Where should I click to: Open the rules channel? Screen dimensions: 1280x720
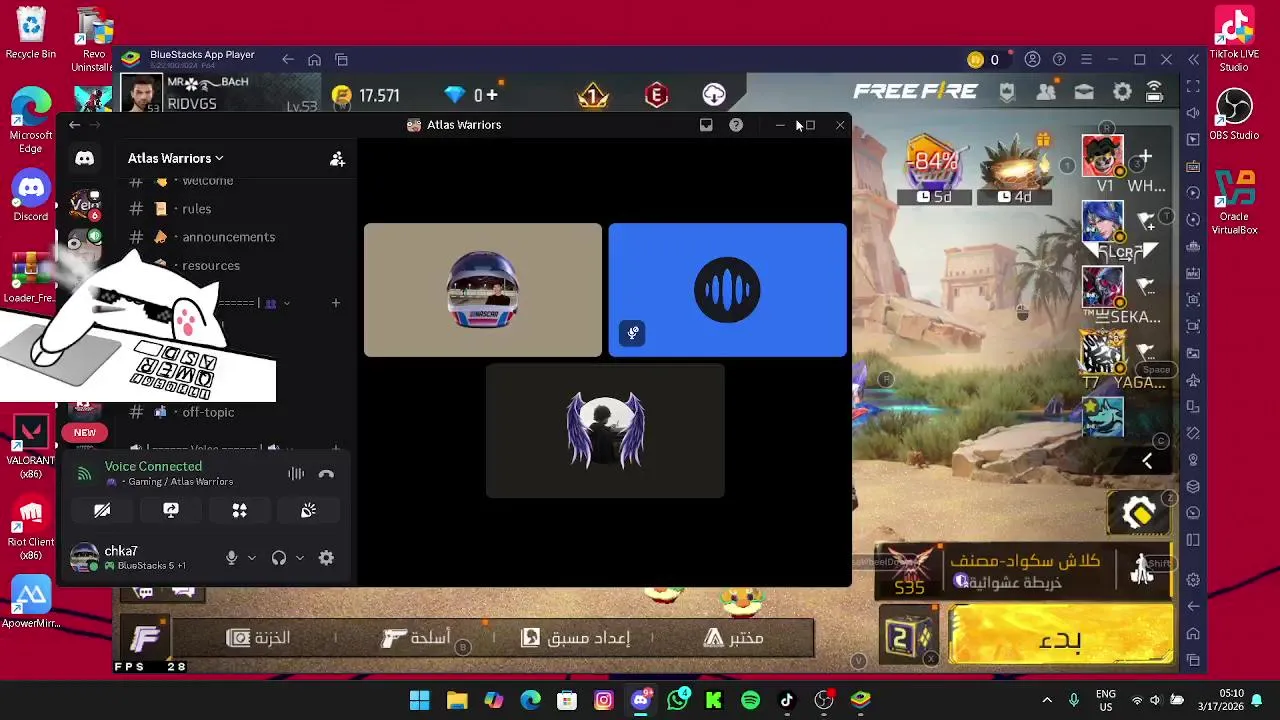tap(197, 209)
